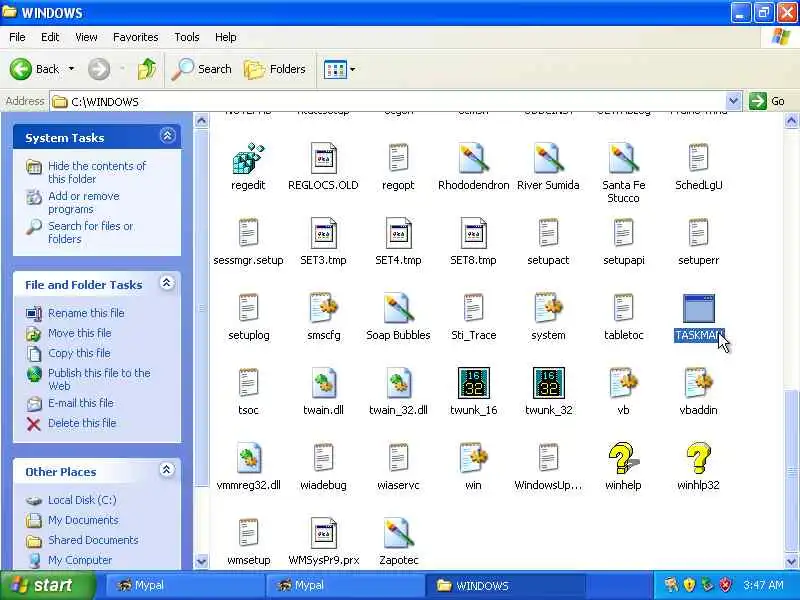The width and height of the screenshot is (800, 600).
Task: Open the Favorites menu
Action: 136,37
